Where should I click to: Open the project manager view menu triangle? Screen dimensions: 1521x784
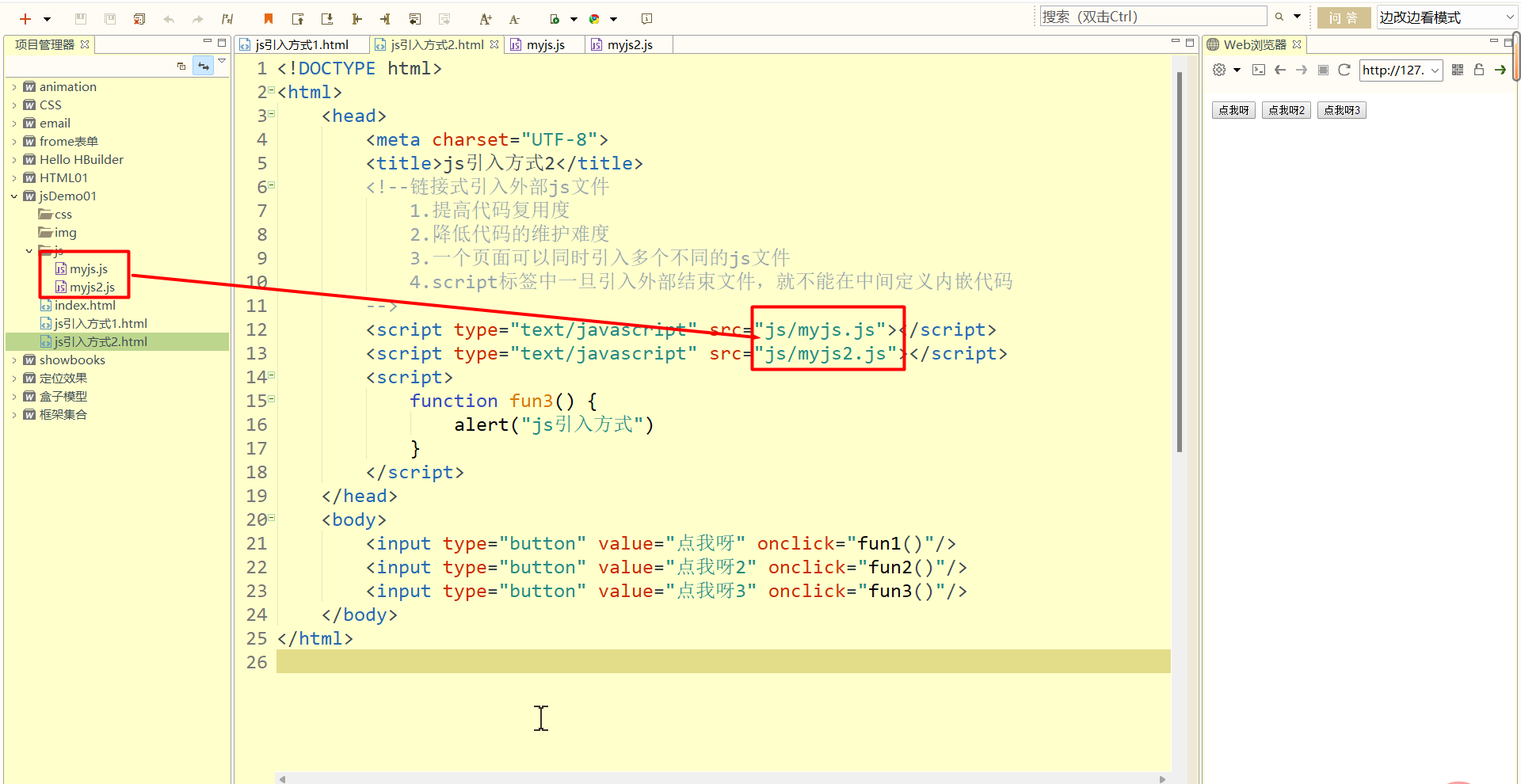pos(222,61)
